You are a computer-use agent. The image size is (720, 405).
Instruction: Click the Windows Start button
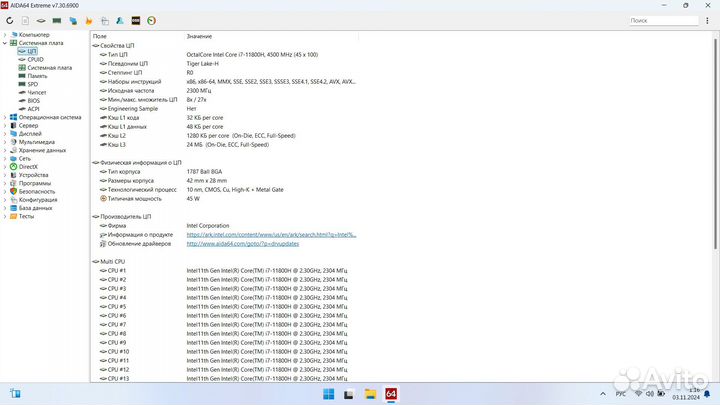point(327,393)
